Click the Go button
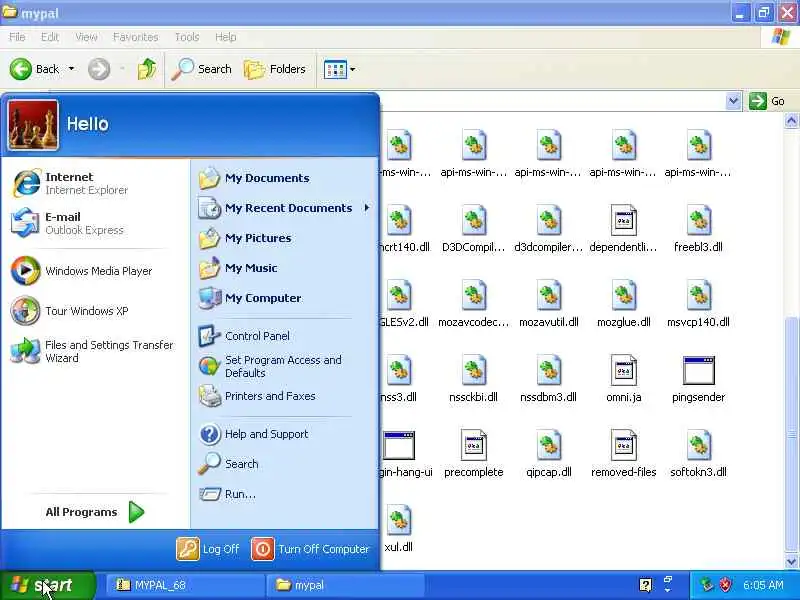 (x=766, y=101)
